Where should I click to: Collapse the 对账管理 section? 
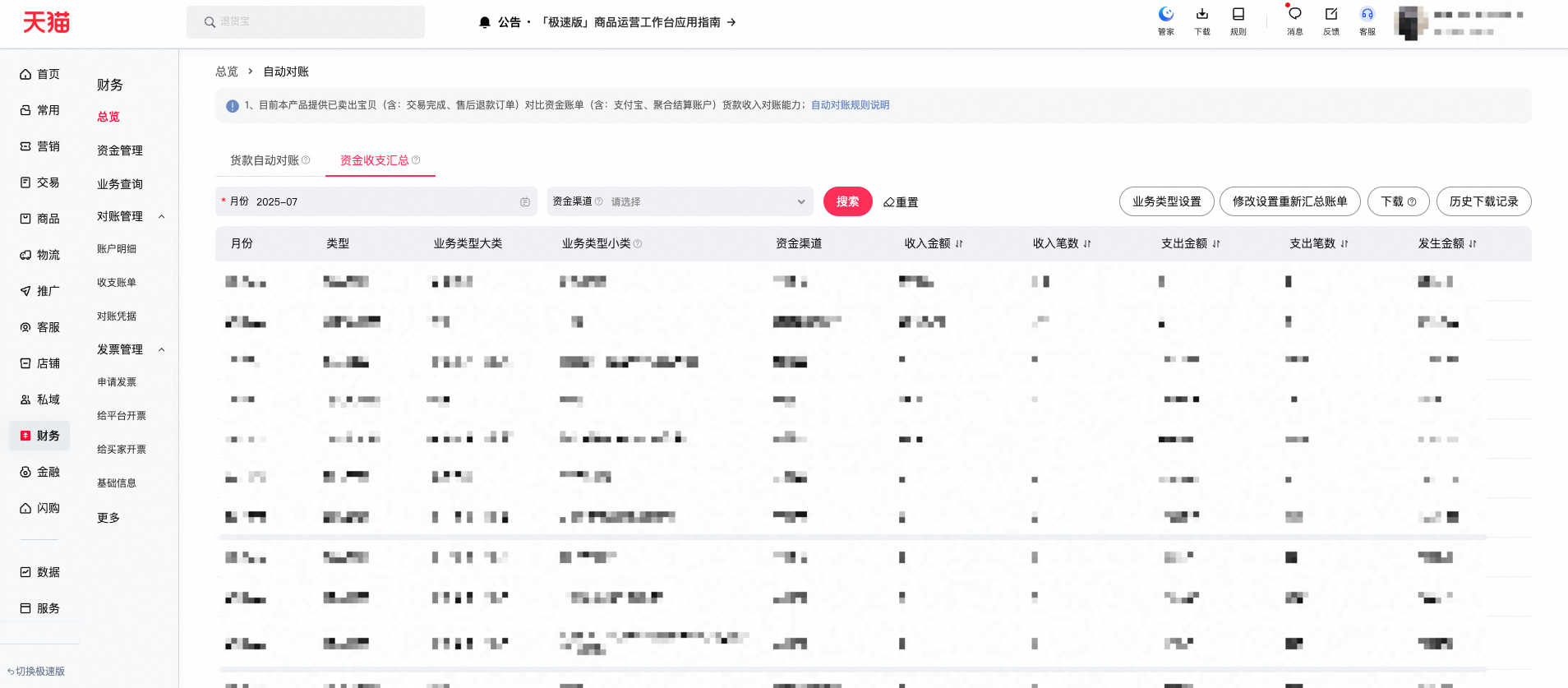tap(161, 217)
